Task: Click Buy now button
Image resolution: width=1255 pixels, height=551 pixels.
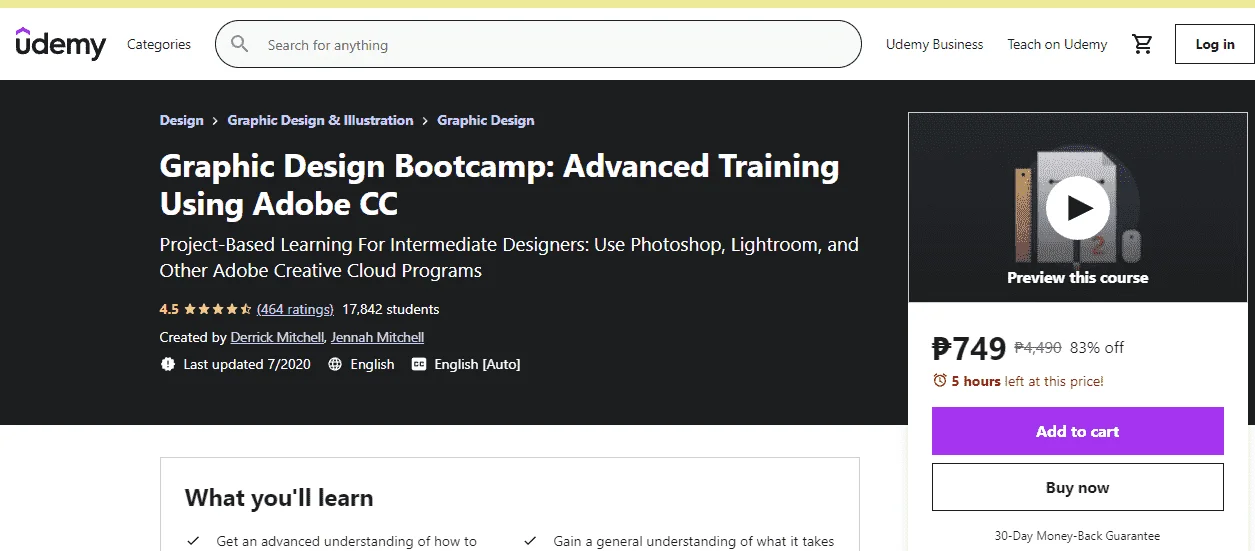Action: click(x=1077, y=487)
